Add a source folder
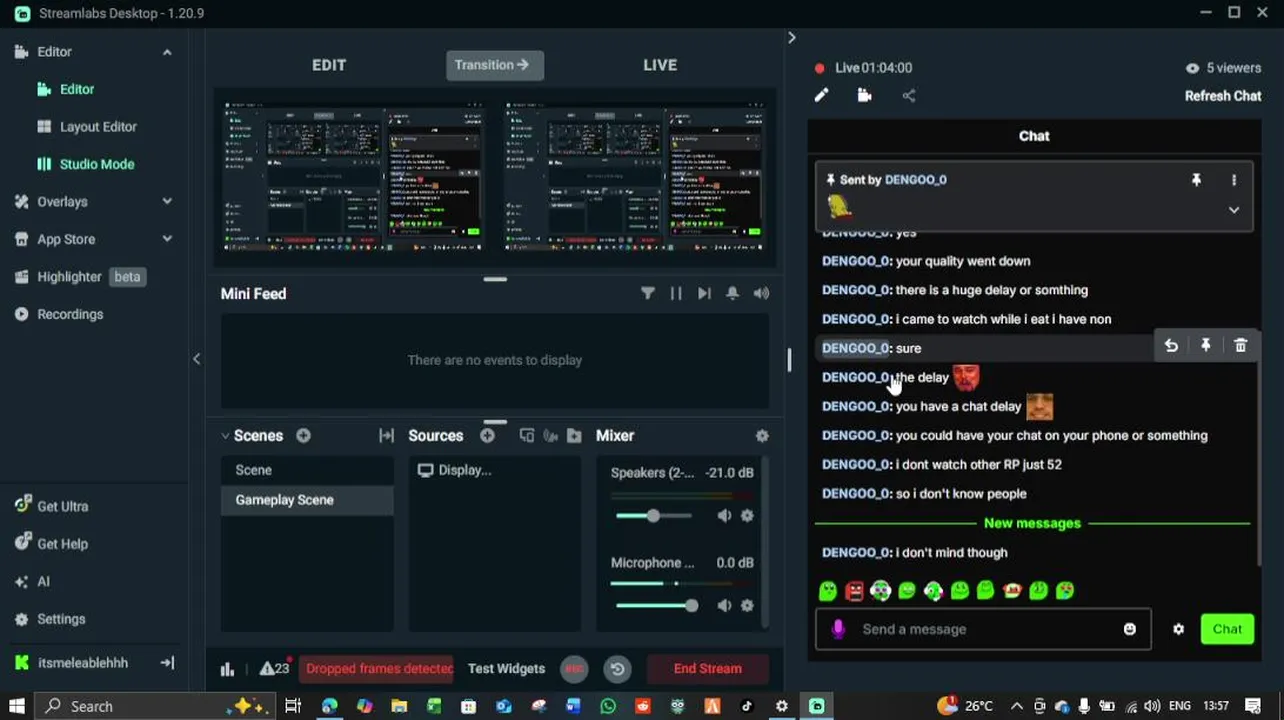This screenshot has width=1284, height=720. 574,435
